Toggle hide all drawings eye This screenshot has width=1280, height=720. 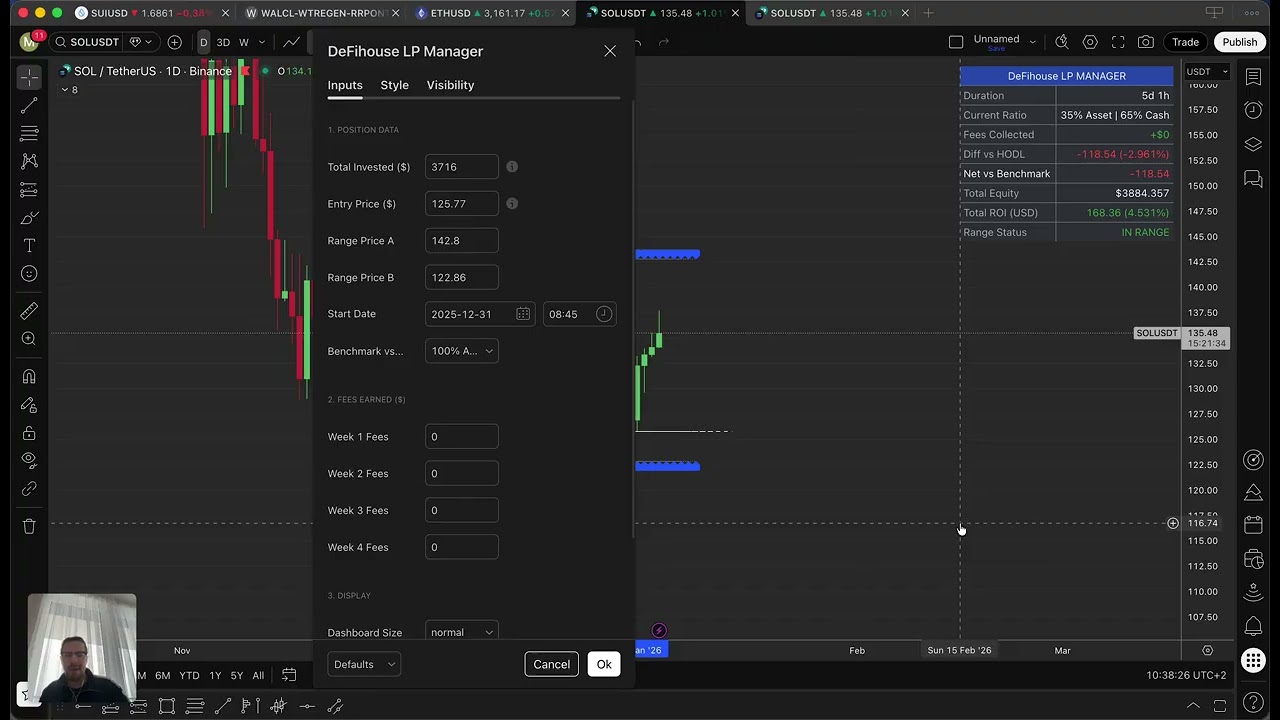click(29, 461)
